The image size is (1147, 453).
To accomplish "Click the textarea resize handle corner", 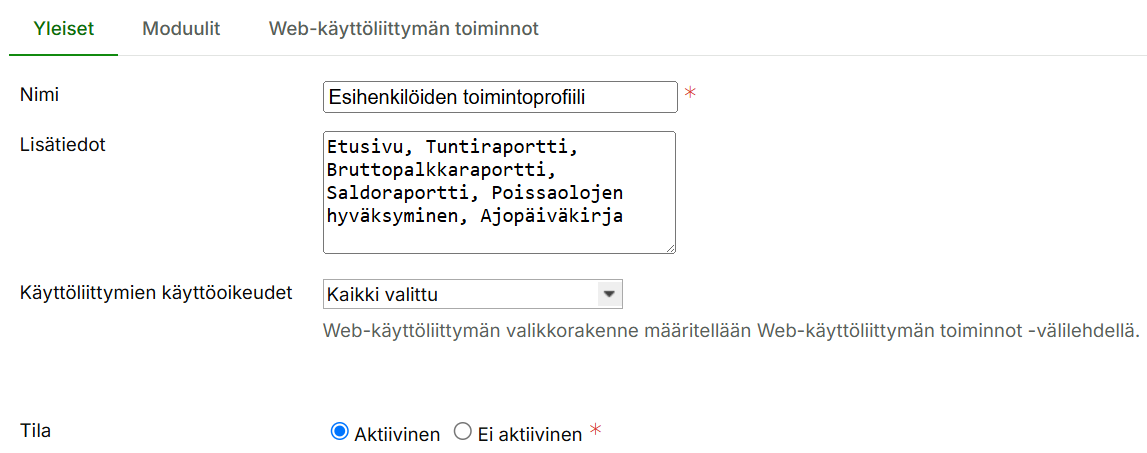I will pos(670,247).
